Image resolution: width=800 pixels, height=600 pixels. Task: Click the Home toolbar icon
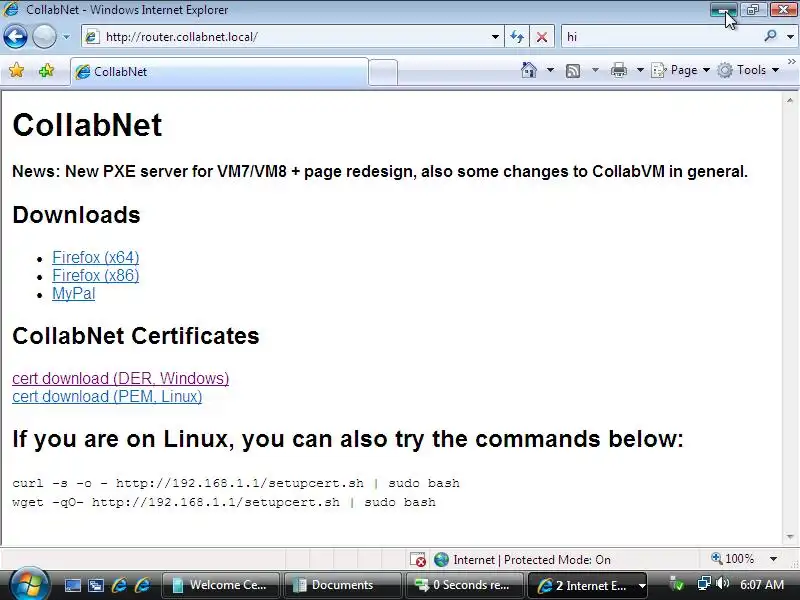(x=529, y=70)
